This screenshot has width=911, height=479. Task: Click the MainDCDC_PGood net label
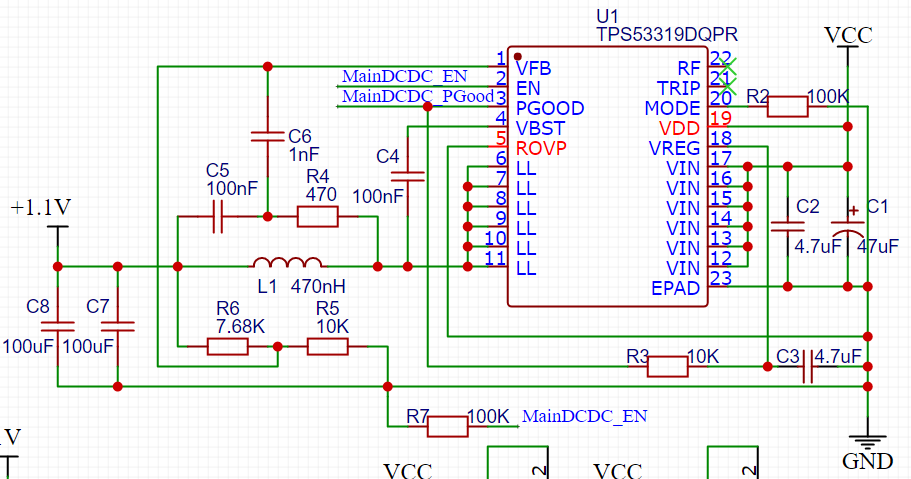[x=418, y=96]
